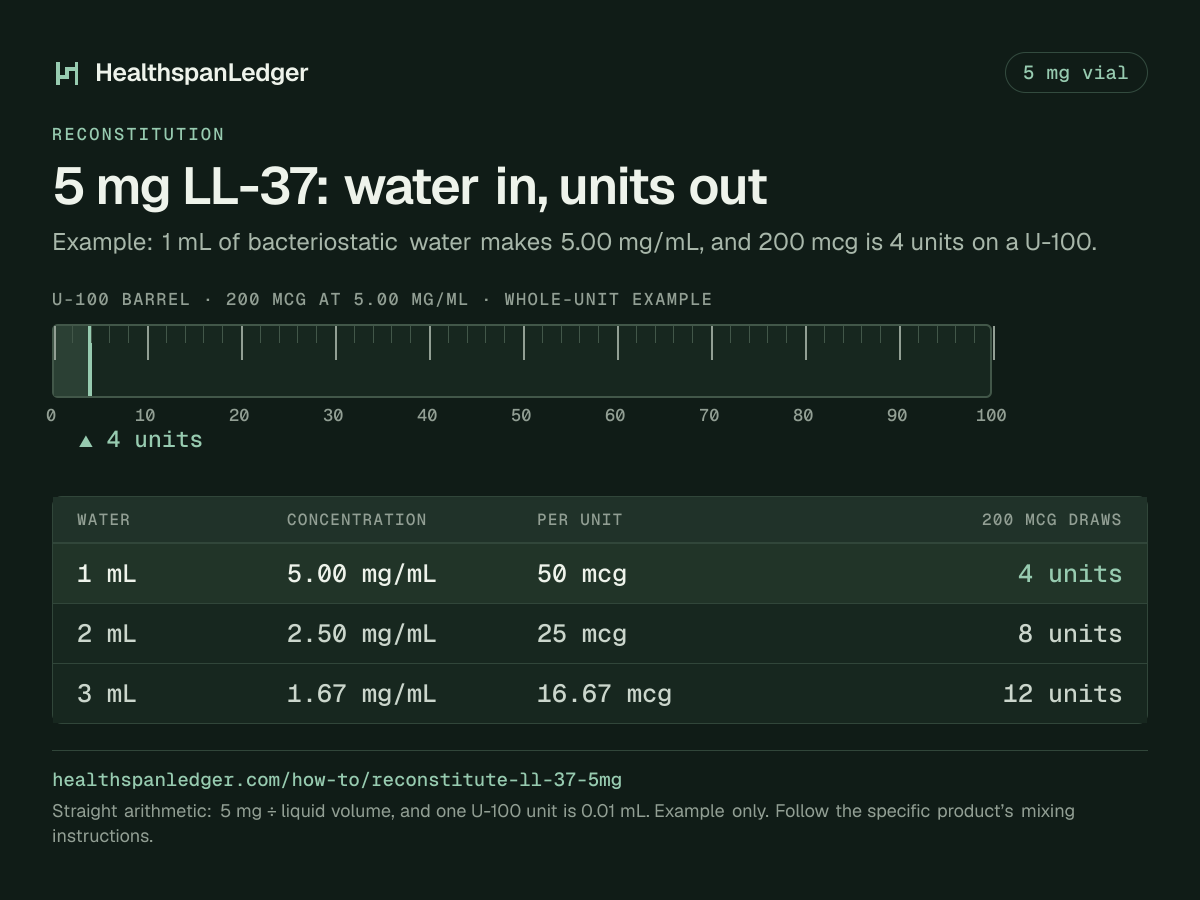Screen dimensions: 1200x900
Task: Click the U-100 BARREL caption above the syringe
Action: point(382,300)
